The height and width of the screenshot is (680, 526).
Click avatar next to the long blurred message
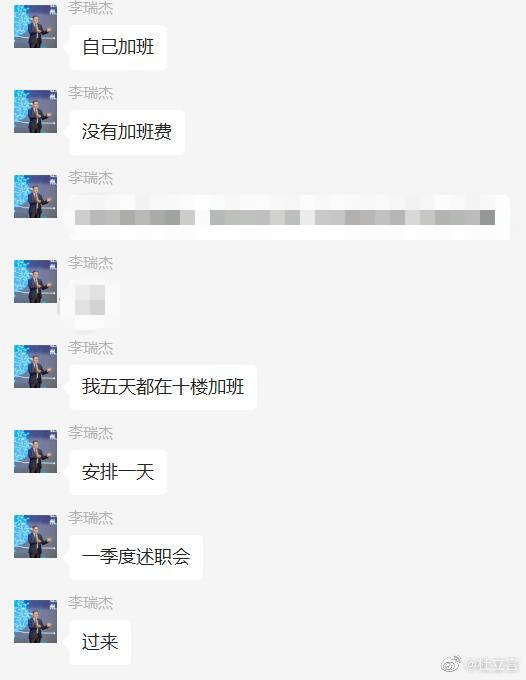(x=35, y=196)
